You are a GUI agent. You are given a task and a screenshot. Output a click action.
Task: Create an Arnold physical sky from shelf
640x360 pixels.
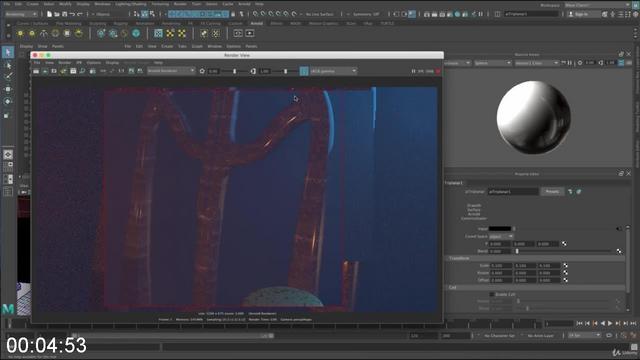(x=78, y=33)
